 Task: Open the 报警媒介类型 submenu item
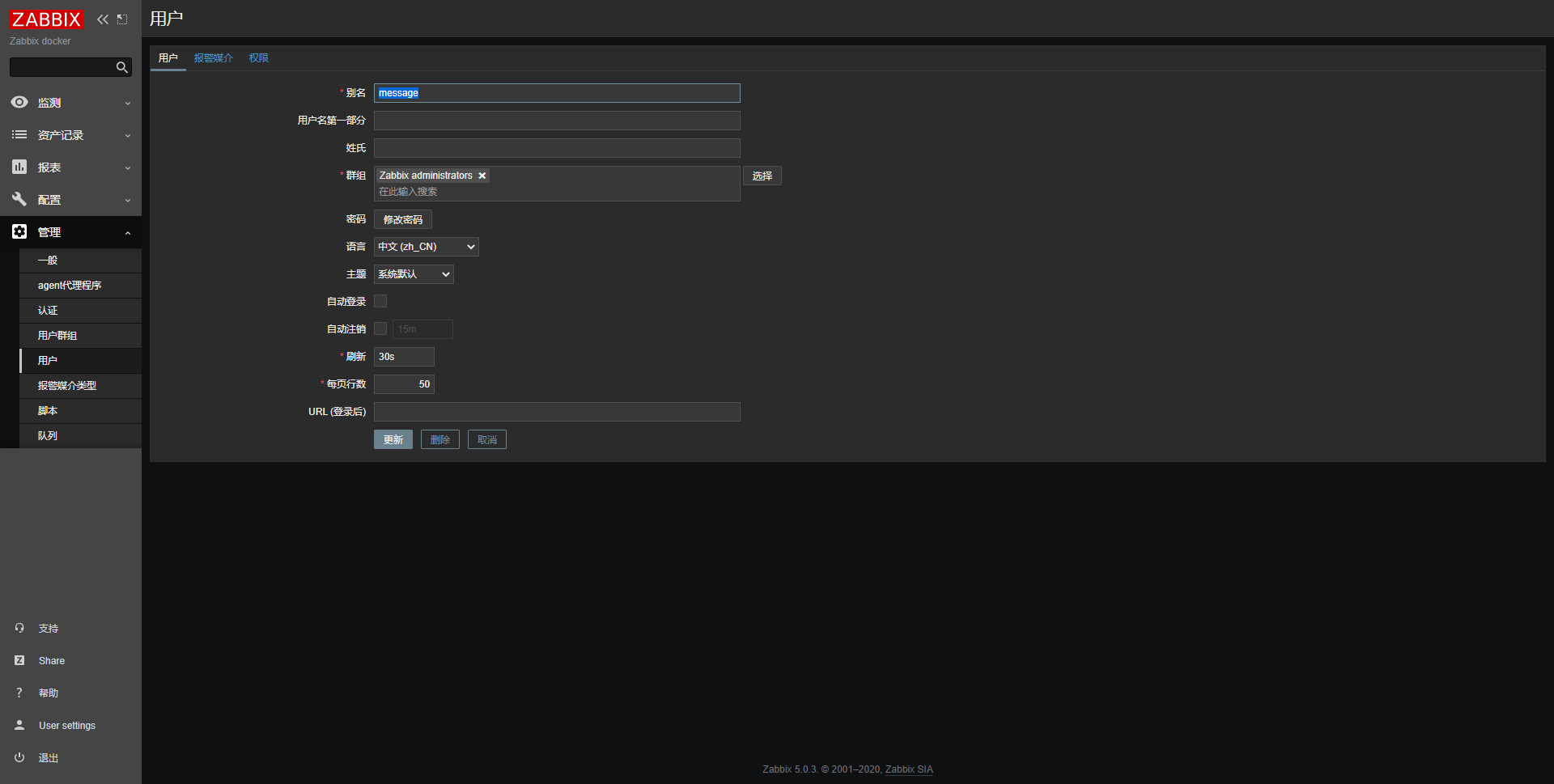coord(80,386)
